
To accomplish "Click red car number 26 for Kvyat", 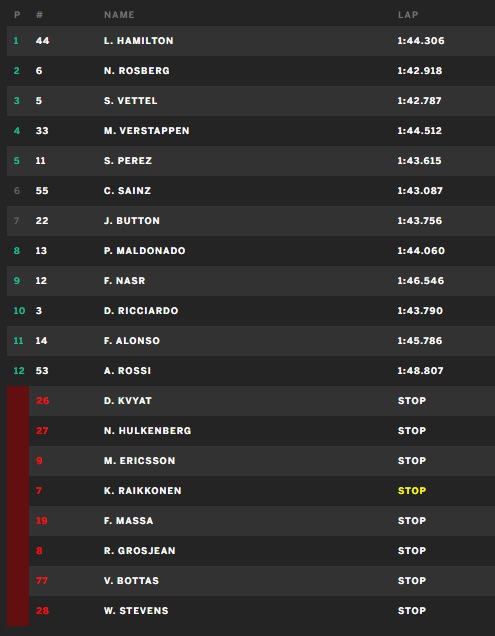I will click(x=43, y=401).
